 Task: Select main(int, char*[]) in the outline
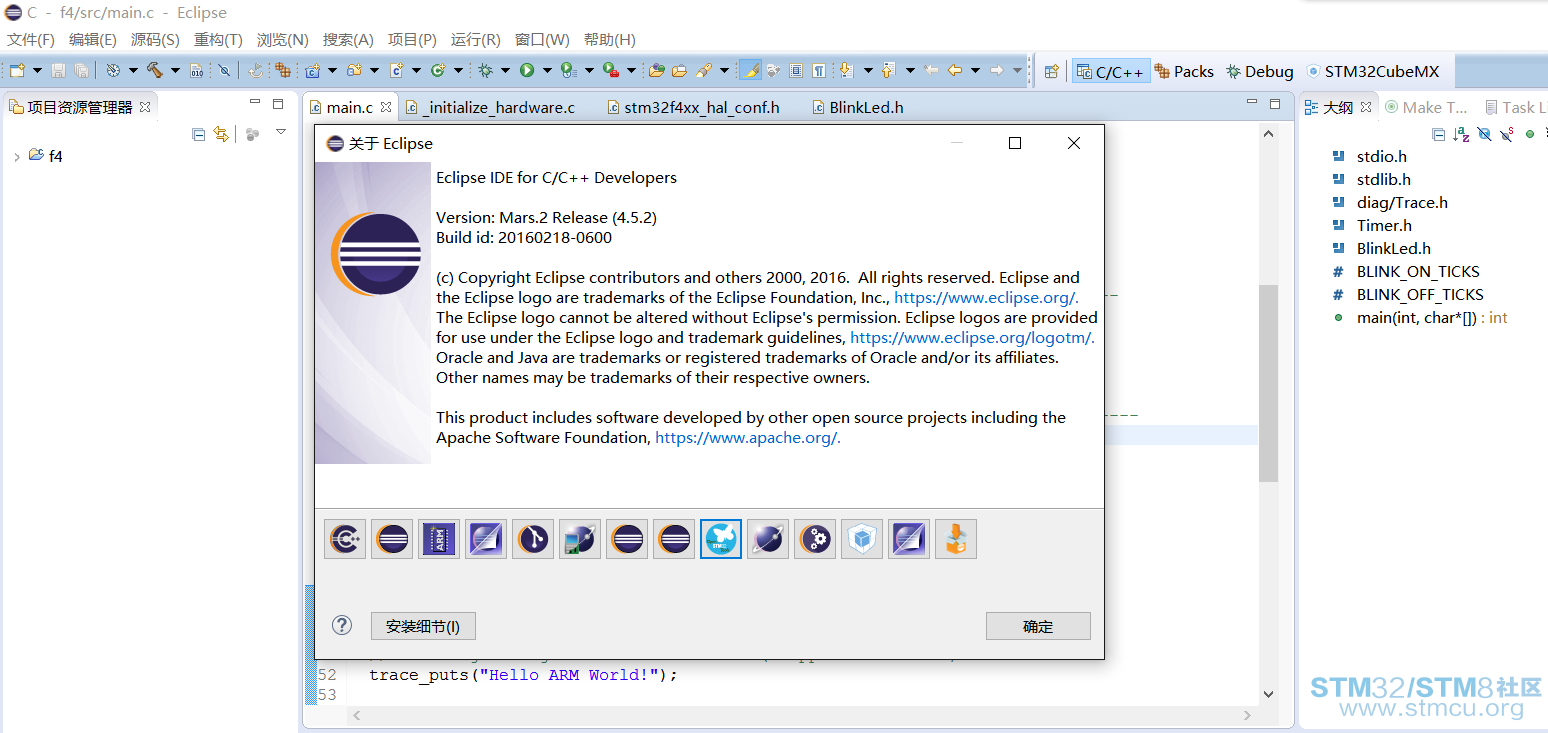coord(1420,318)
